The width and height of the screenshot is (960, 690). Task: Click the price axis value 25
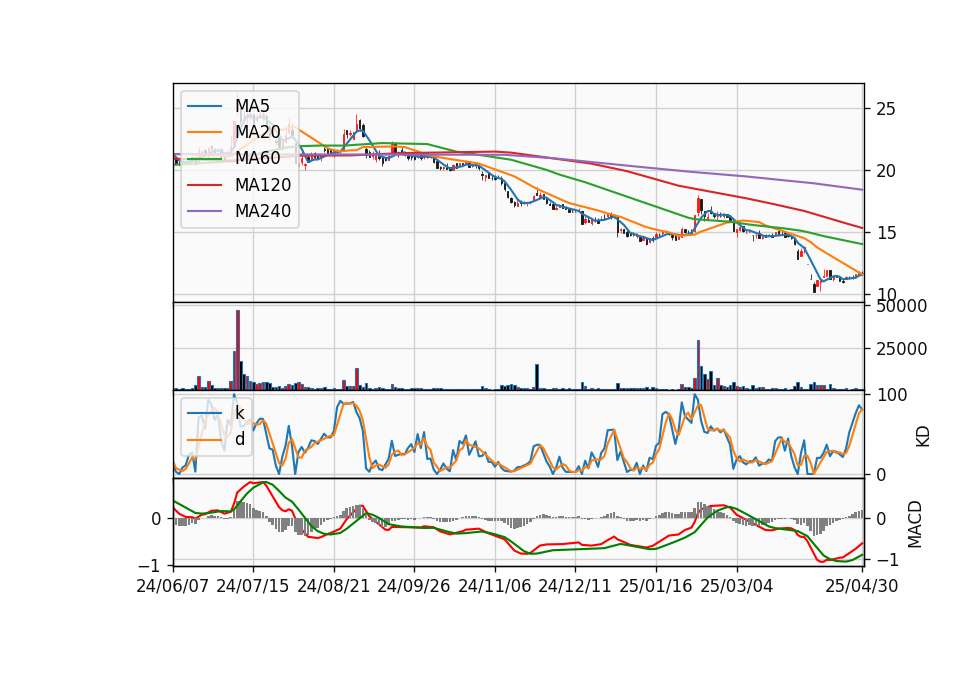pyautogui.click(x=885, y=110)
